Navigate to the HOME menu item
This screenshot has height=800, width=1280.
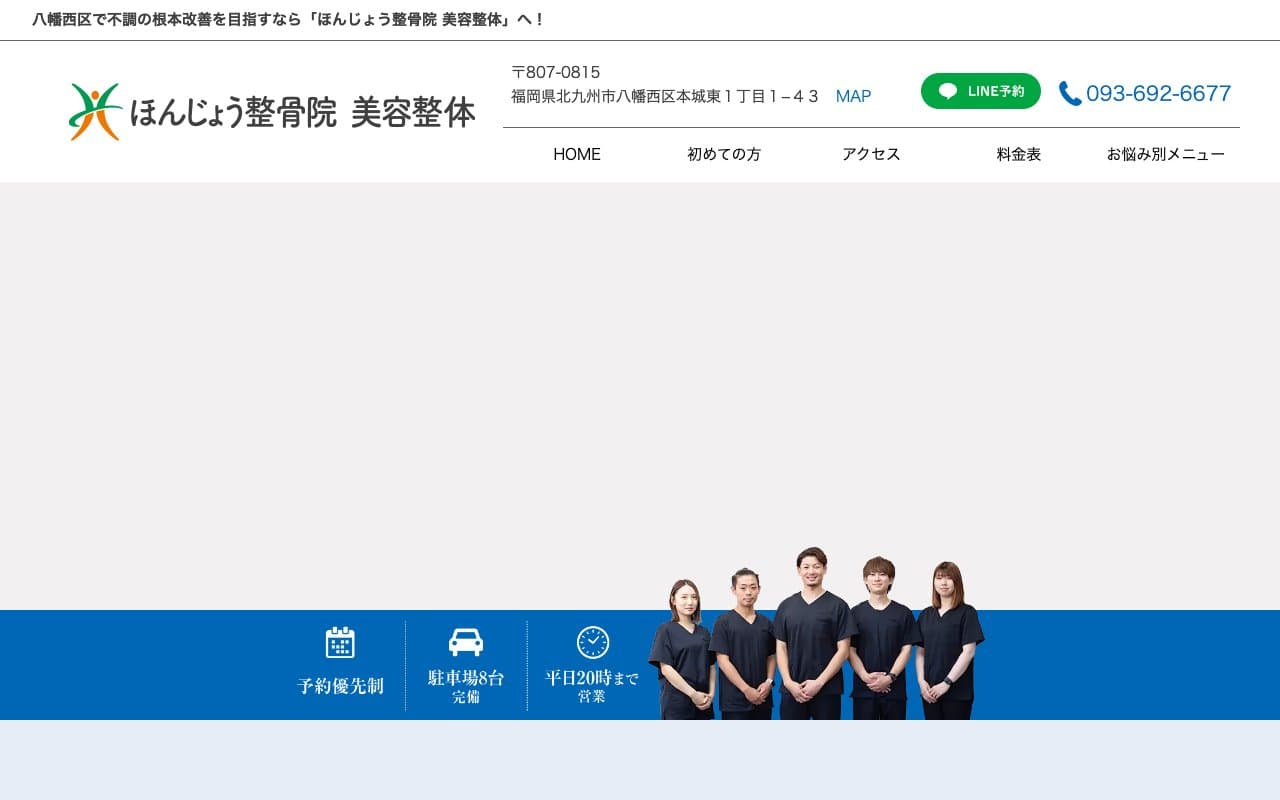click(576, 154)
